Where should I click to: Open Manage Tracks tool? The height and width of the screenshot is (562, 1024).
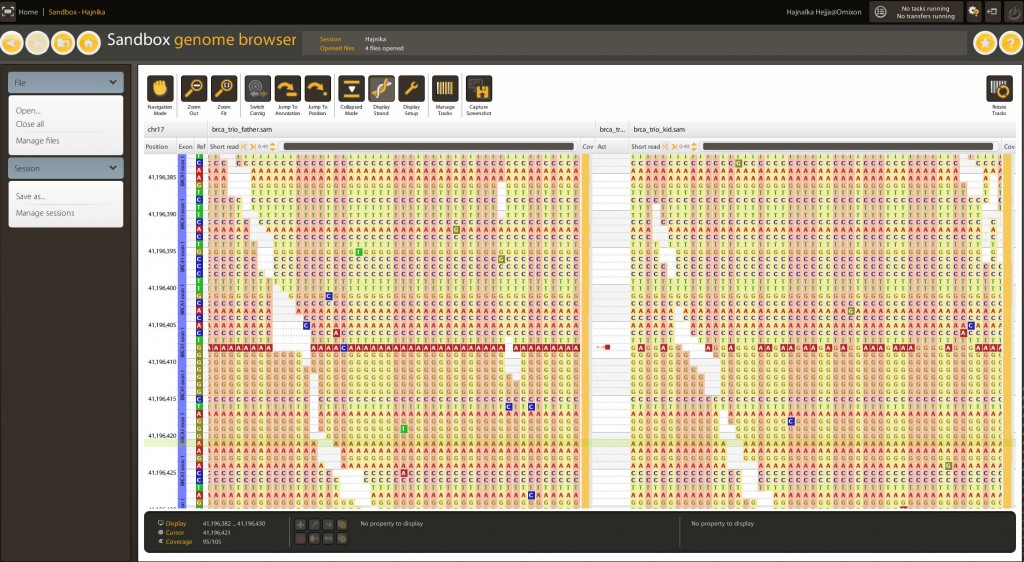(445, 89)
